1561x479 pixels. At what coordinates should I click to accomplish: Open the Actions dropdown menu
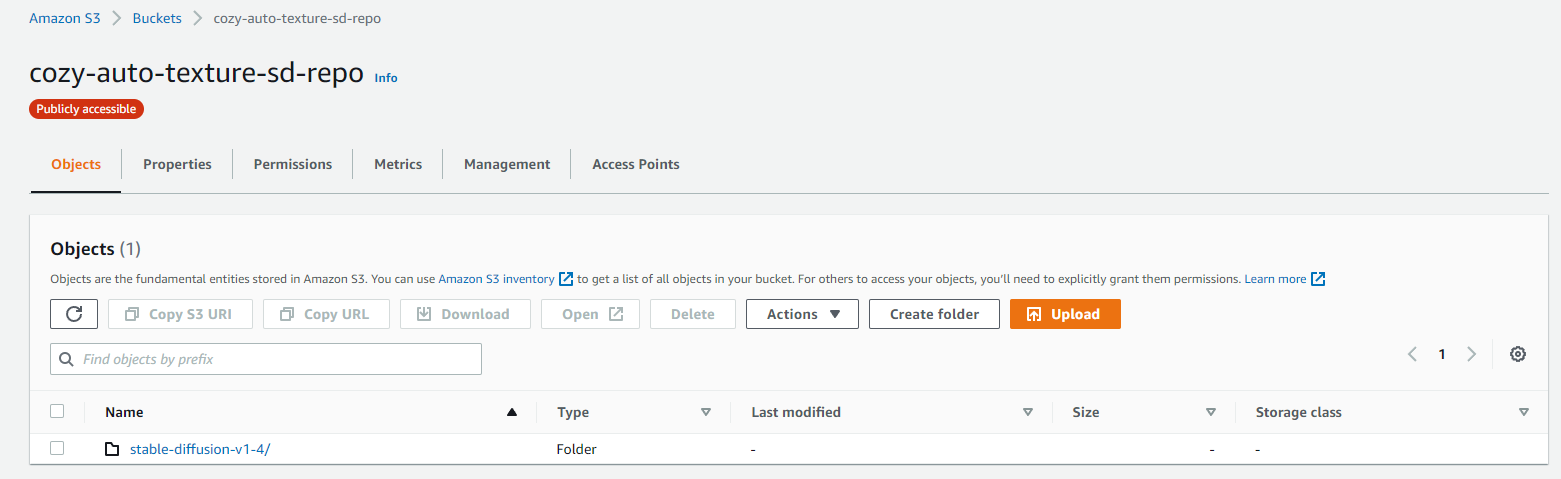click(802, 314)
